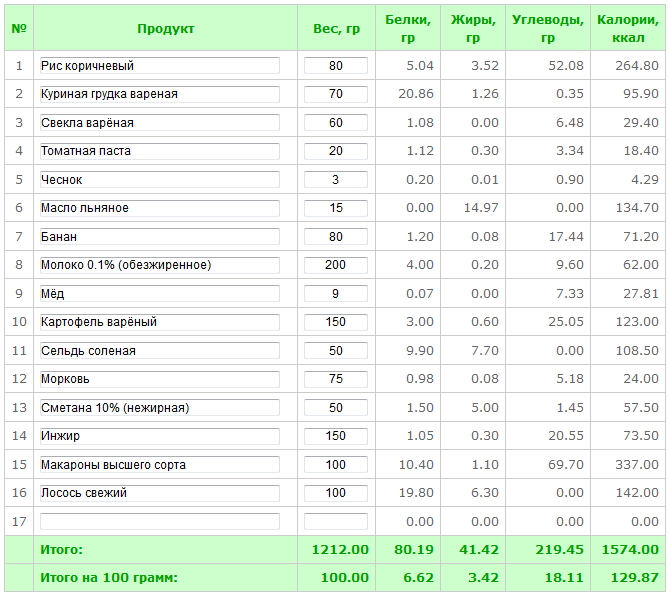This screenshot has width=670, height=597.
Task: Click the weight field for 'Морковь'
Action: coord(335,379)
